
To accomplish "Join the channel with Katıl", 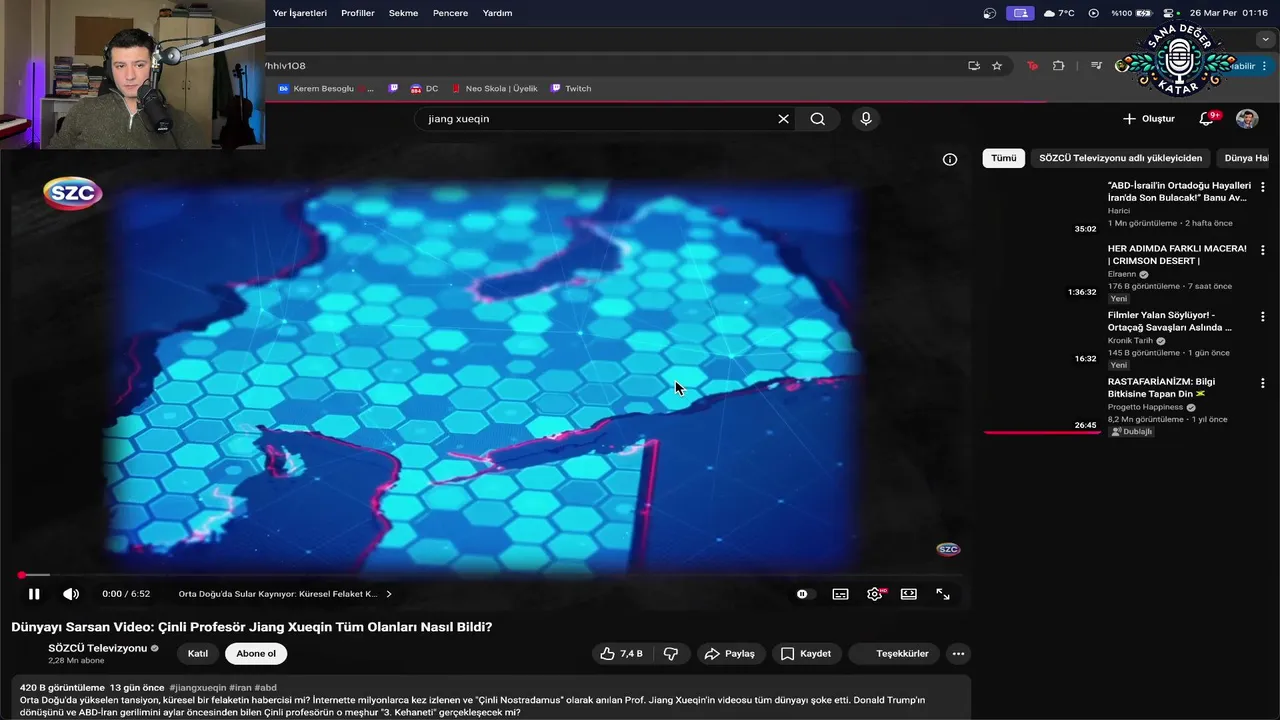I will [x=198, y=654].
